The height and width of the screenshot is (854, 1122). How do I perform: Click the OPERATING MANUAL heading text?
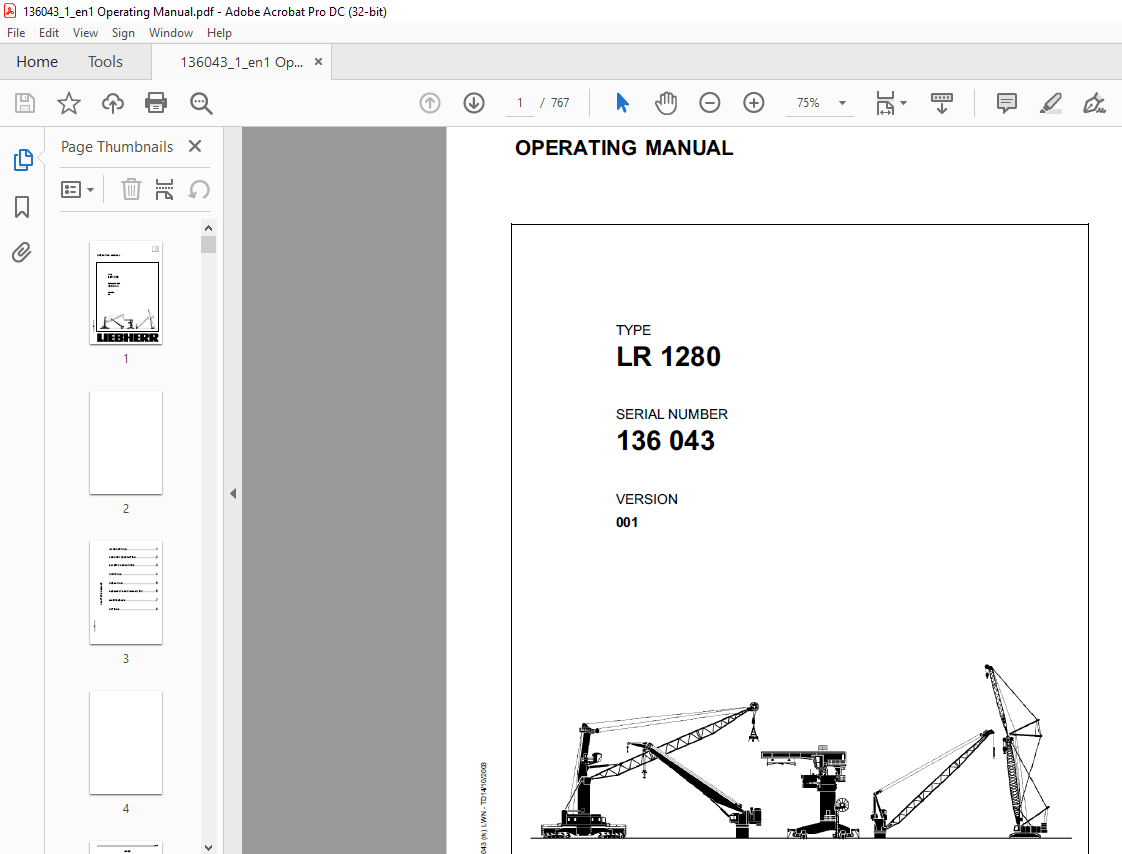click(x=624, y=147)
